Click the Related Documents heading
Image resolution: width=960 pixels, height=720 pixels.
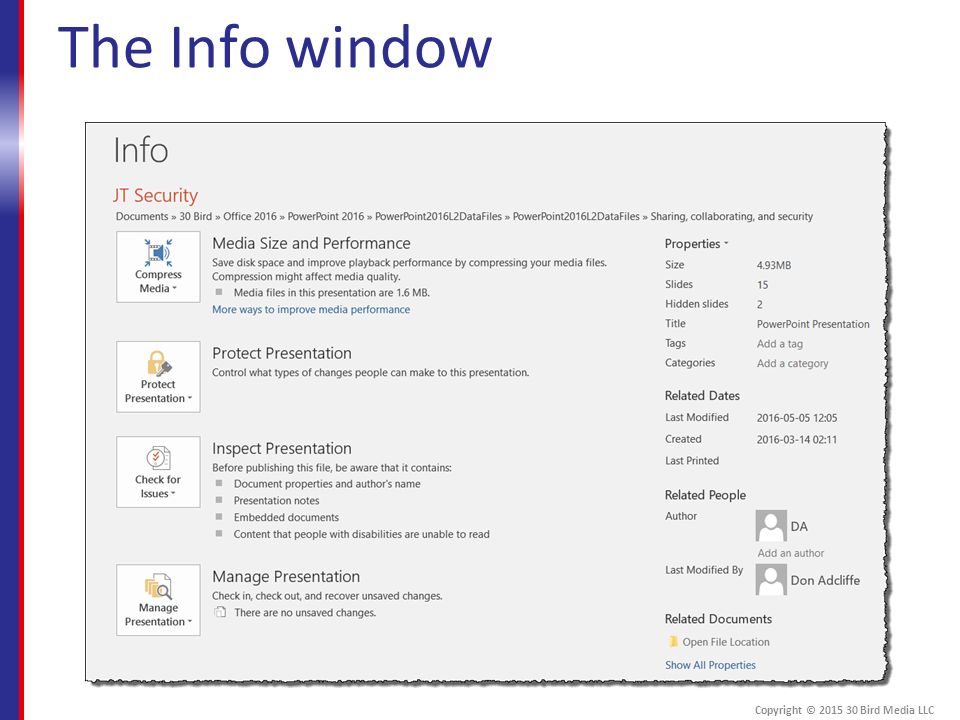coord(718,619)
